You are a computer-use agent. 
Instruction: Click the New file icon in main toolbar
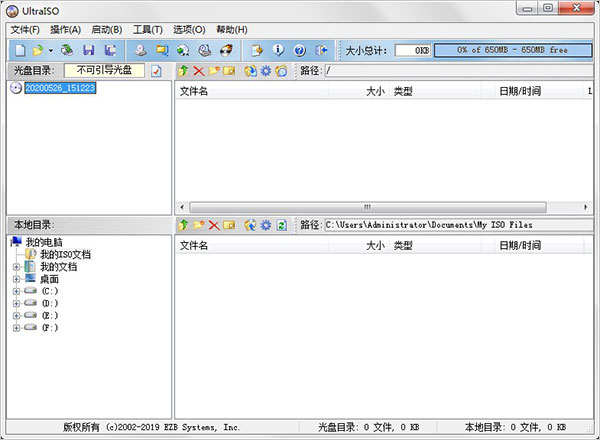pyautogui.click(x=21, y=49)
